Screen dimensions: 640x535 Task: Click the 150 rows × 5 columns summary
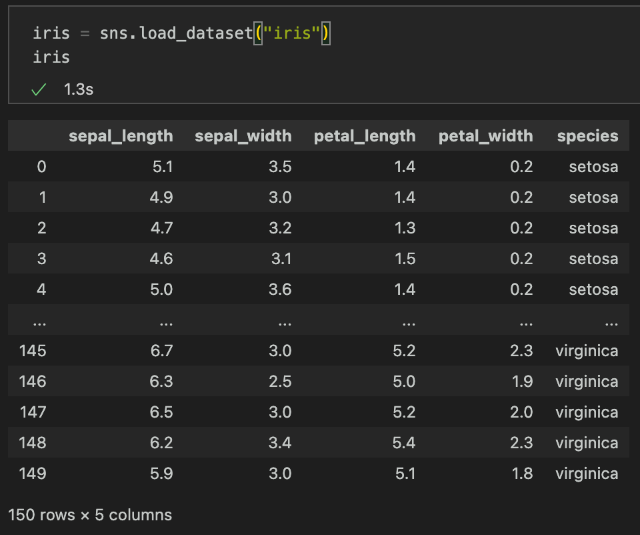click(90, 515)
